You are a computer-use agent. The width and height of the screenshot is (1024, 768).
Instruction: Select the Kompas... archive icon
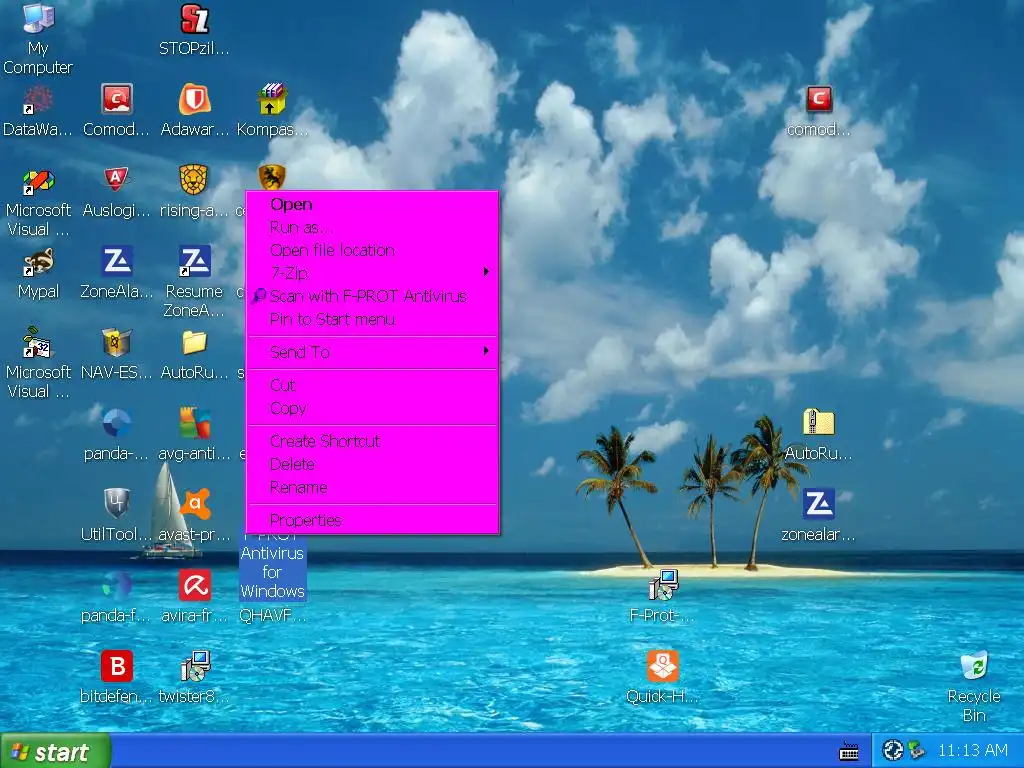pos(272,99)
